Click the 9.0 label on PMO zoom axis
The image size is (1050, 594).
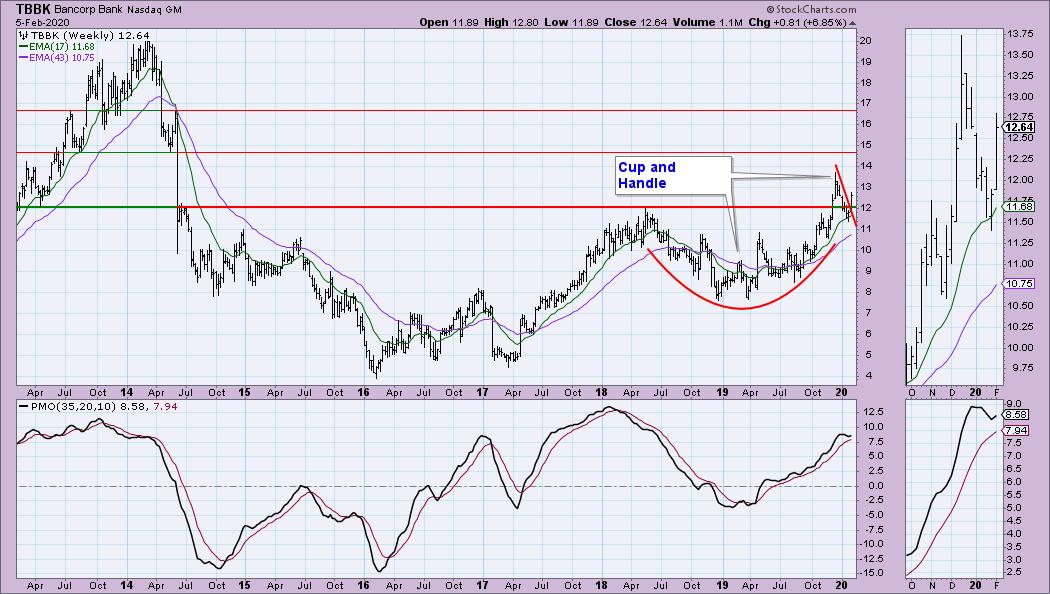coord(1012,404)
